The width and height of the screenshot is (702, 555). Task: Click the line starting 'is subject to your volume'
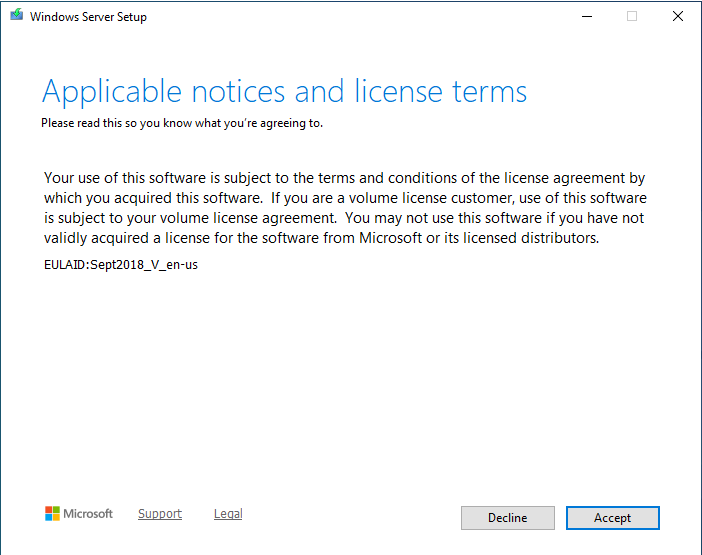click(x=344, y=218)
